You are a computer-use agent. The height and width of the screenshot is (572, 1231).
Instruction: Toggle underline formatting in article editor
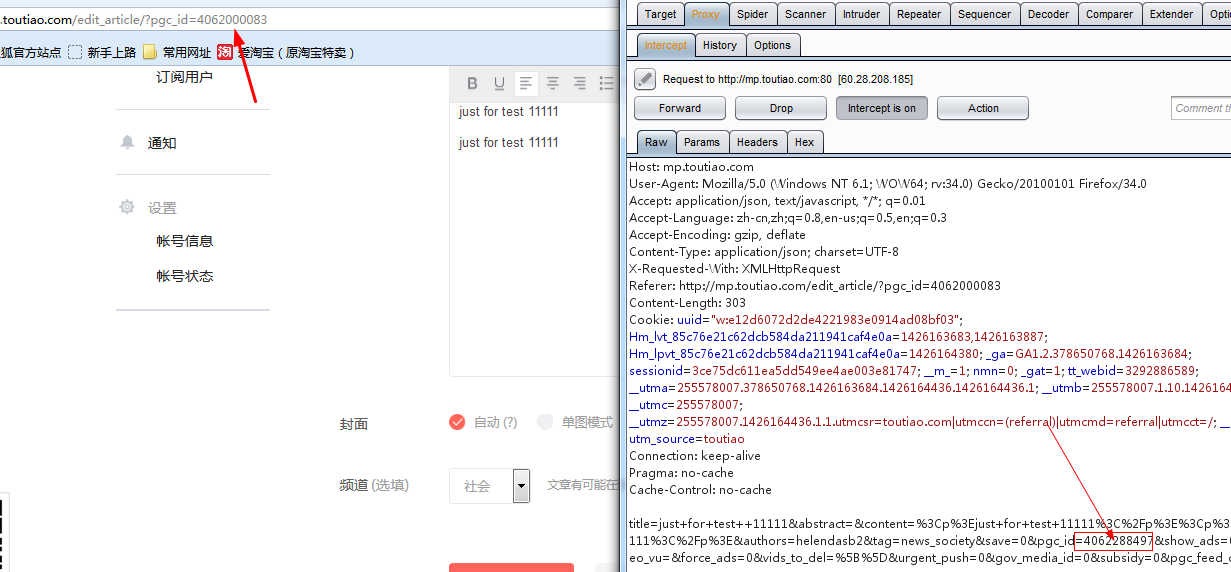499,83
